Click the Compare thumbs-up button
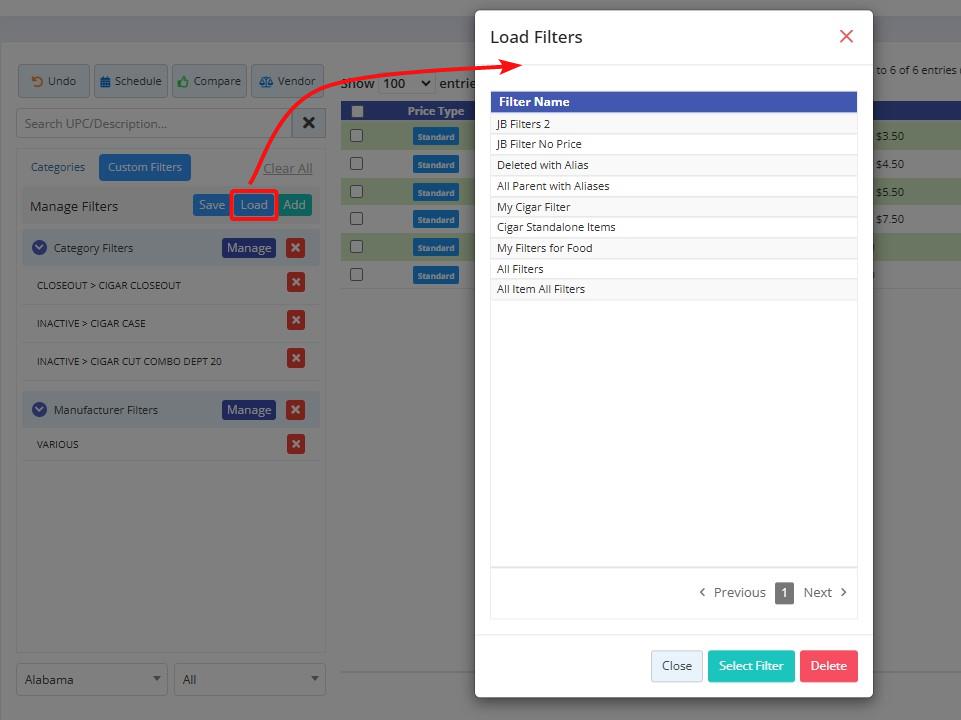 click(209, 81)
